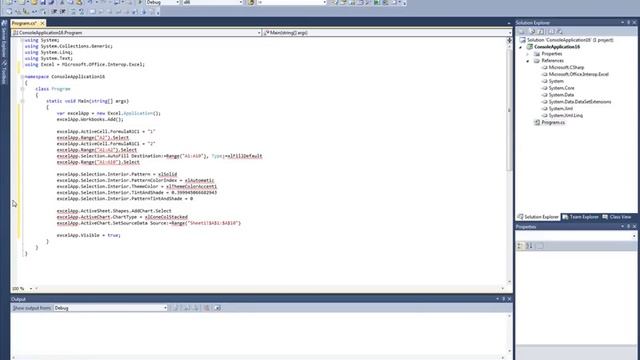The height and width of the screenshot is (360, 640).
Task: Collapse the ConsoleApplication16 project node
Action: click(x=520, y=47)
